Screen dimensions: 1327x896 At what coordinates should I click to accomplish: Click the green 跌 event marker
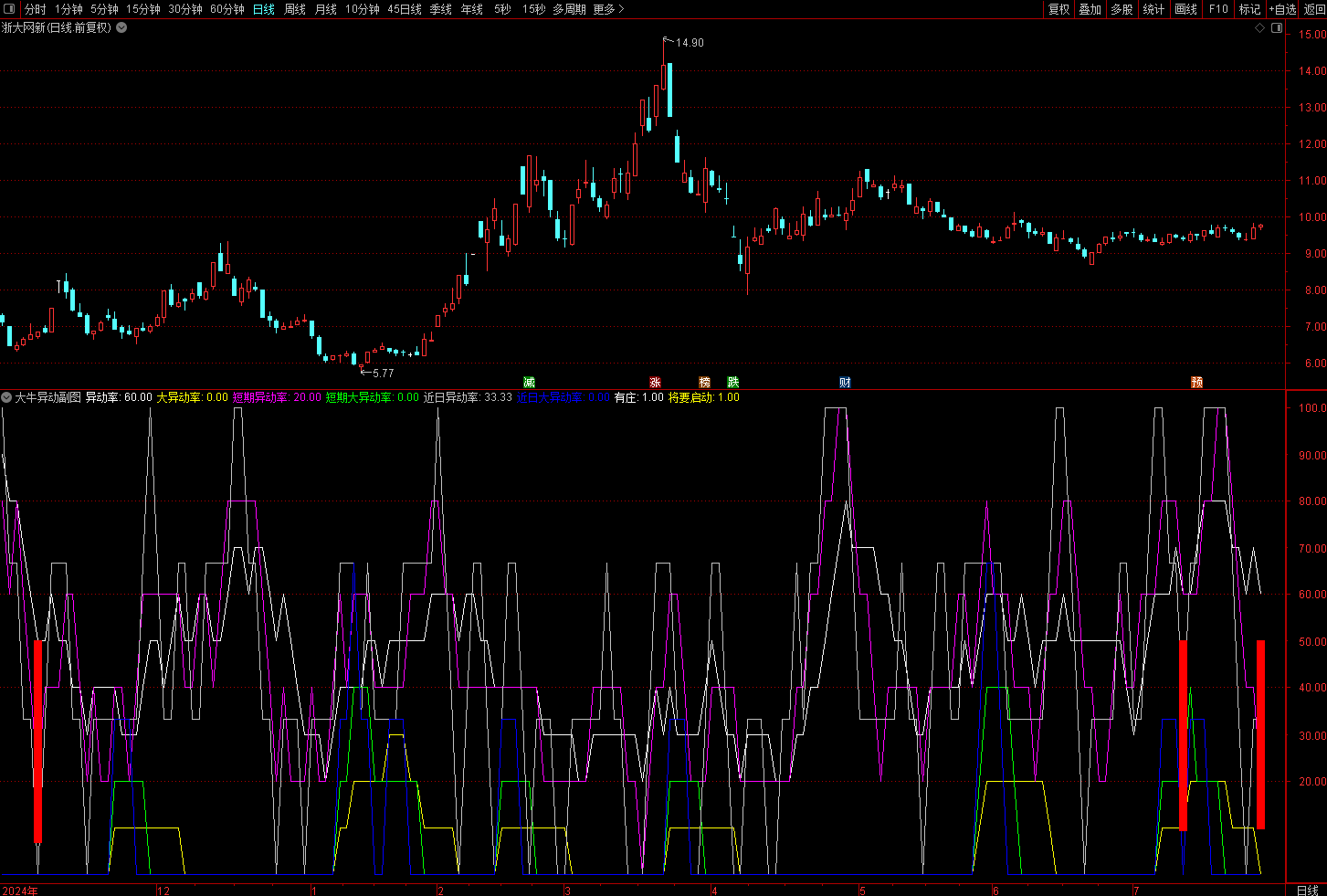pyautogui.click(x=732, y=383)
